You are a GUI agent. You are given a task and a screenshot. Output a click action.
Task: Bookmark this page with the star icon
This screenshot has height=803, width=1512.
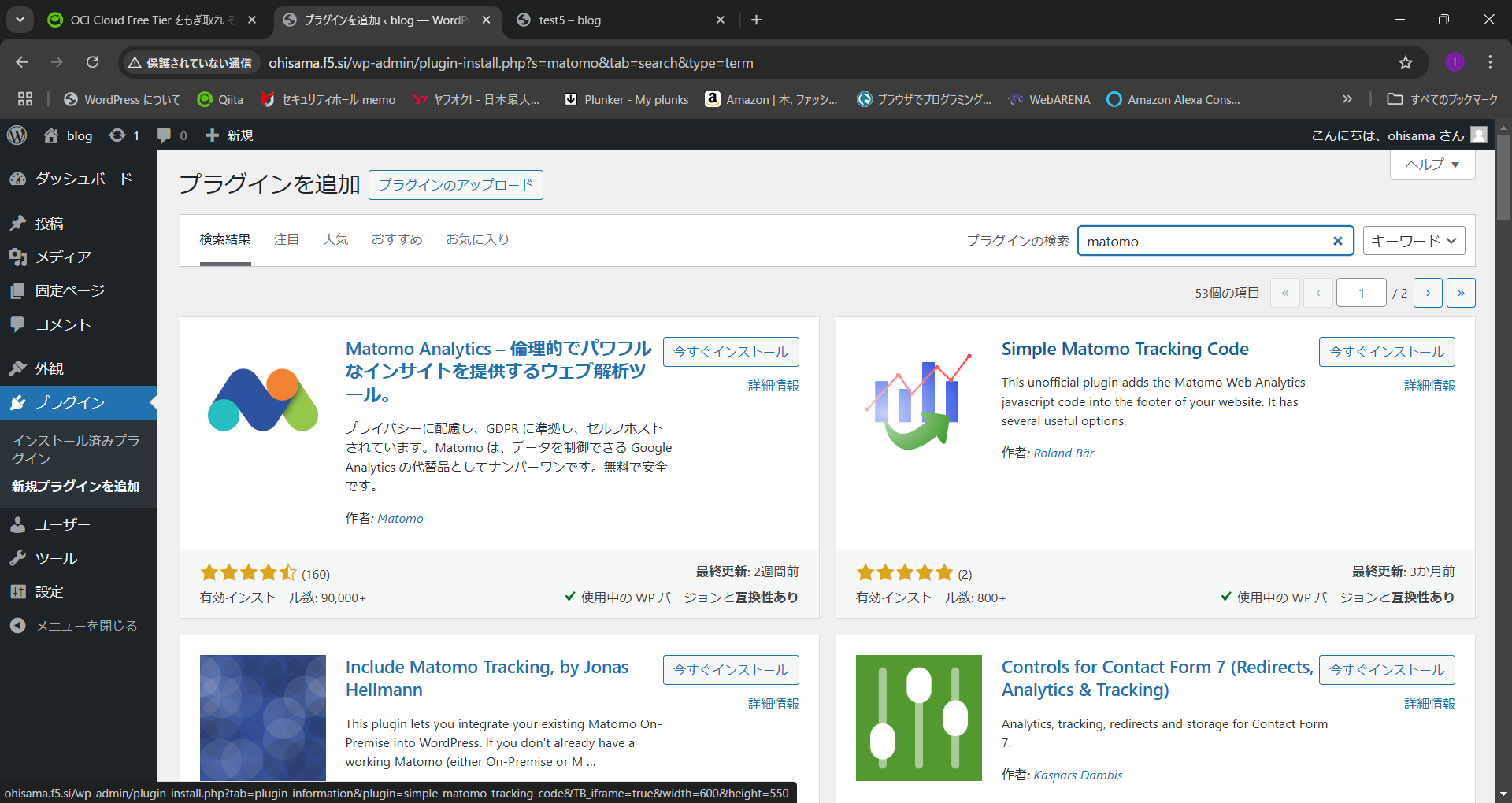(x=1406, y=62)
